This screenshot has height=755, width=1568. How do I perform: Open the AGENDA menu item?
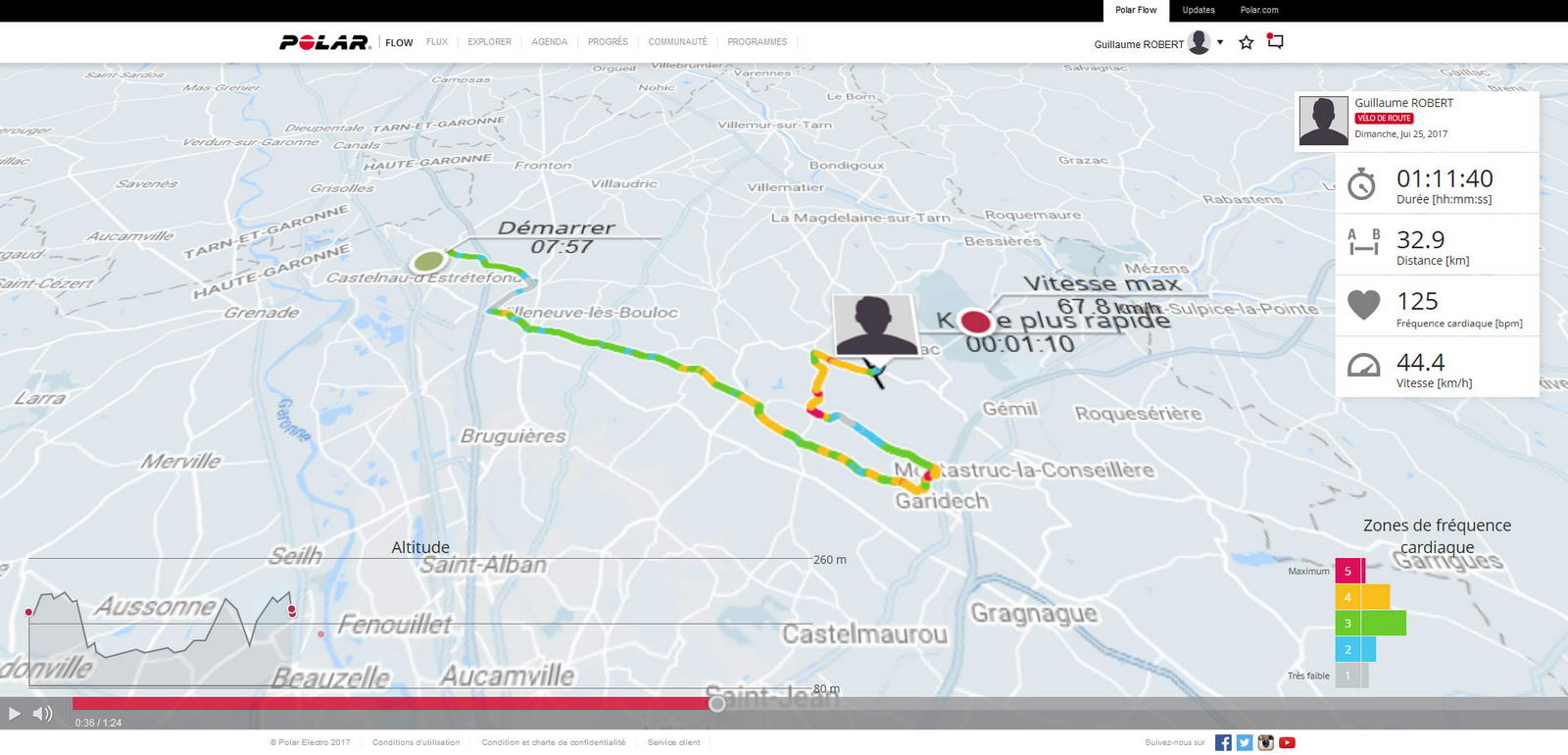click(x=550, y=42)
